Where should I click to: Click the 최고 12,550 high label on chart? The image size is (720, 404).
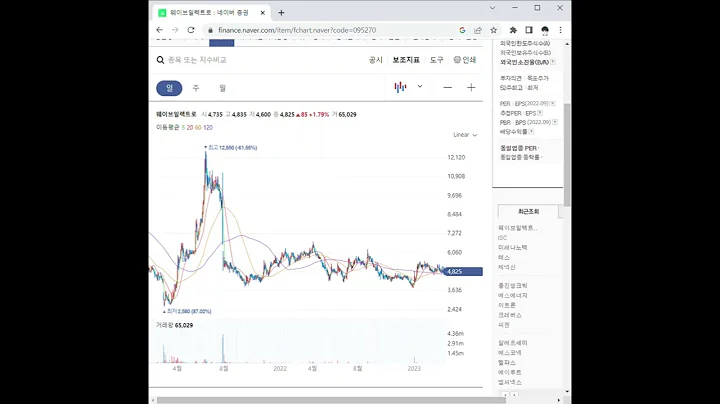(x=232, y=147)
